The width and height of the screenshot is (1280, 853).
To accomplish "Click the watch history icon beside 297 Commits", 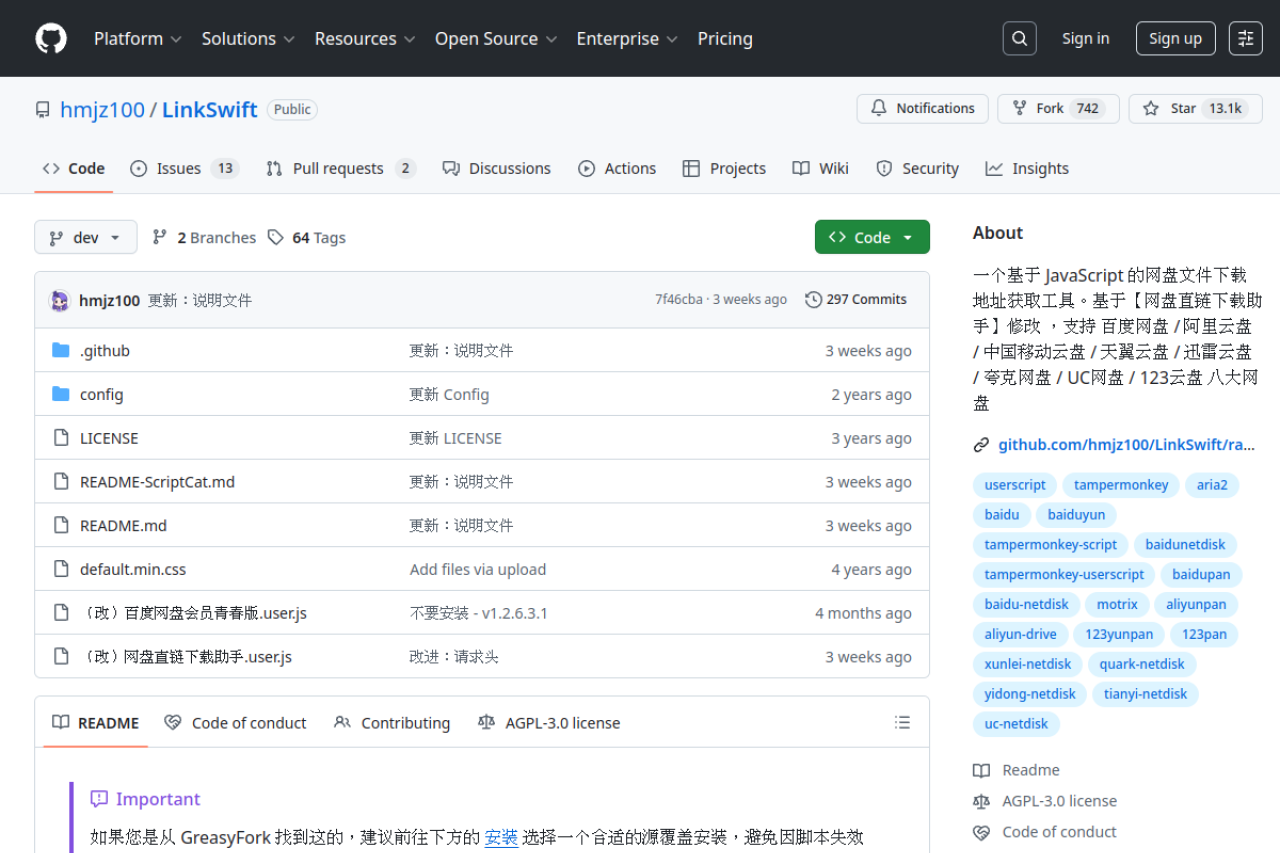I will (x=812, y=299).
